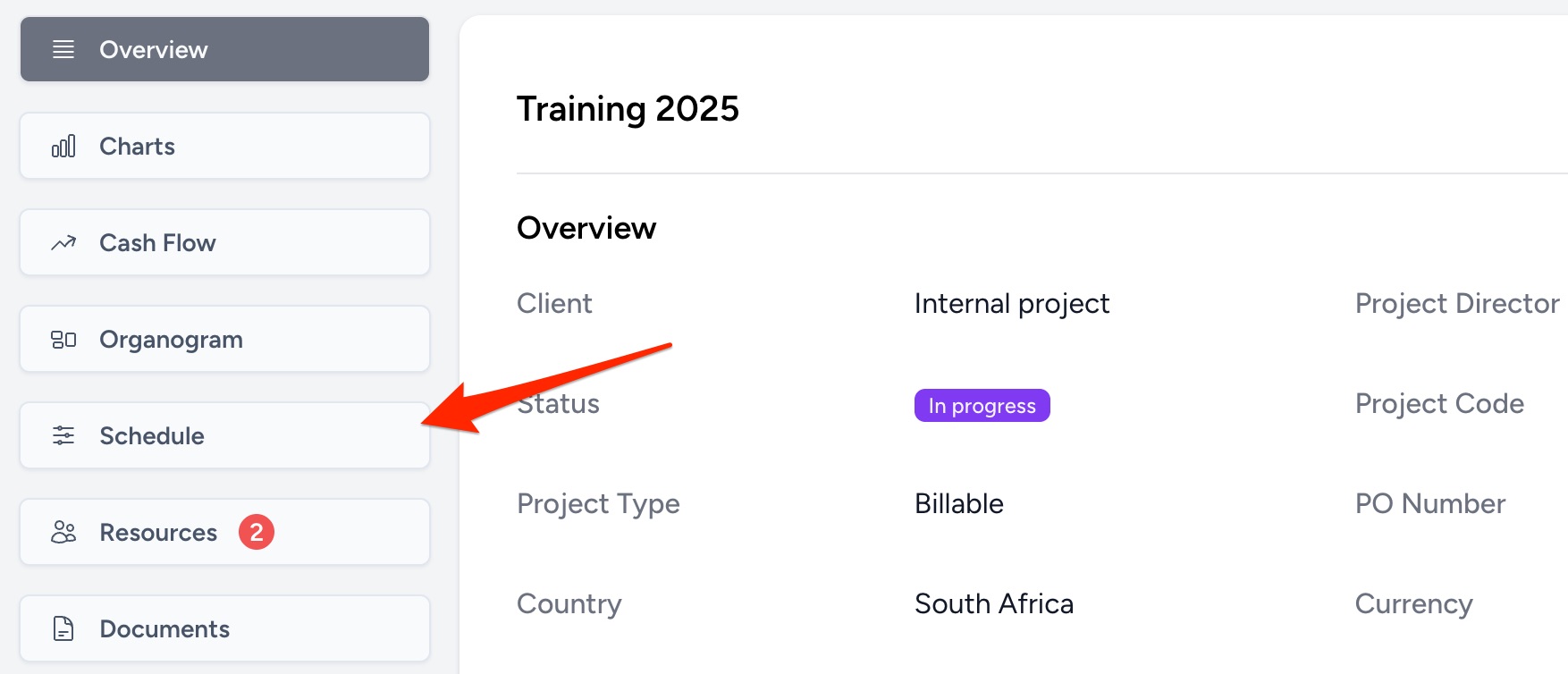Click the Charts bar graph icon
This screenshot has height=674, width=1568.
[63, 147]
